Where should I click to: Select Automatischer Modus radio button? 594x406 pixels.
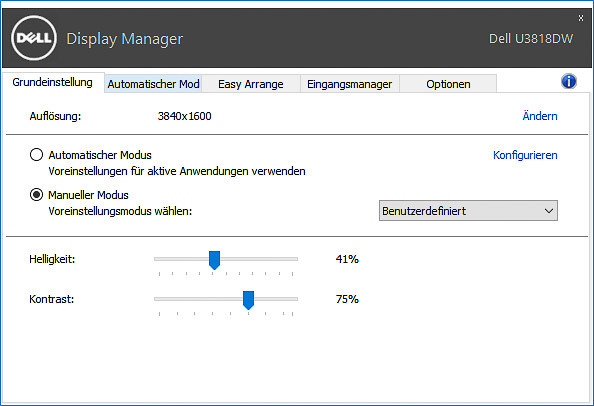pos(36,155)
